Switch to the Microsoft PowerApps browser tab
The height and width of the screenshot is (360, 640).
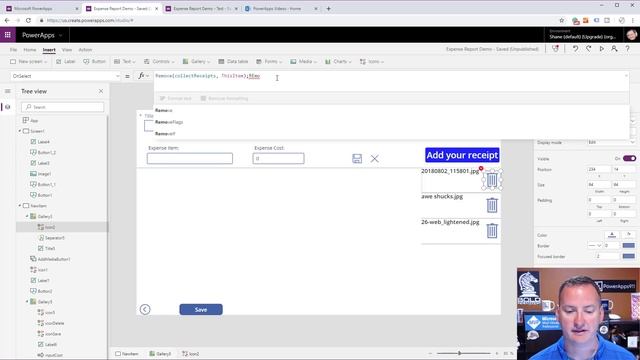(41, 8)
